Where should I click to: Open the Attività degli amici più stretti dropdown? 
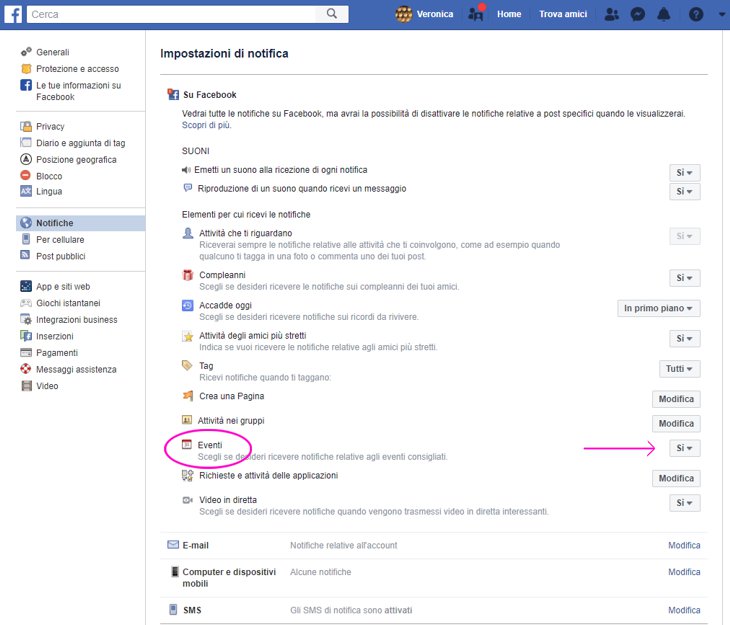[x=684, y=339]
